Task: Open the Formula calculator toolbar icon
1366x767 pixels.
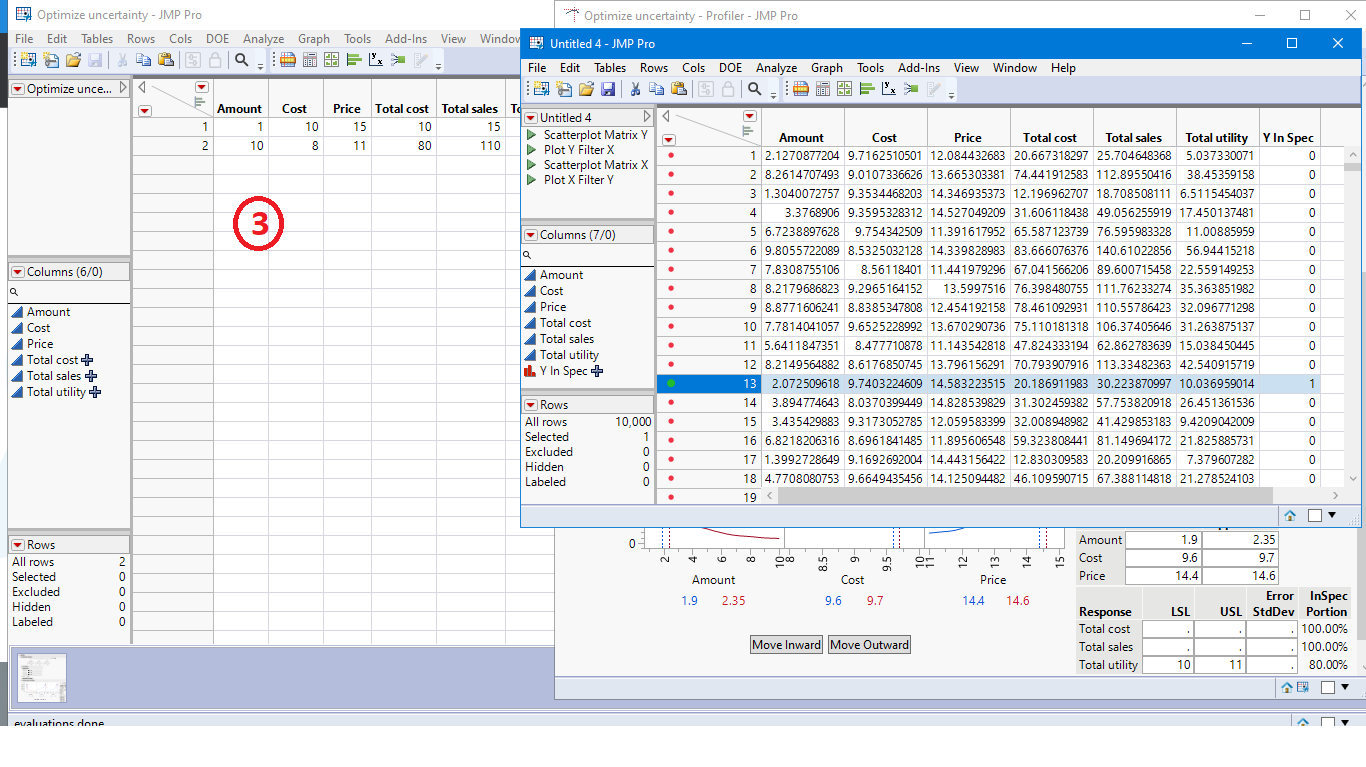Action: point(824,89)
